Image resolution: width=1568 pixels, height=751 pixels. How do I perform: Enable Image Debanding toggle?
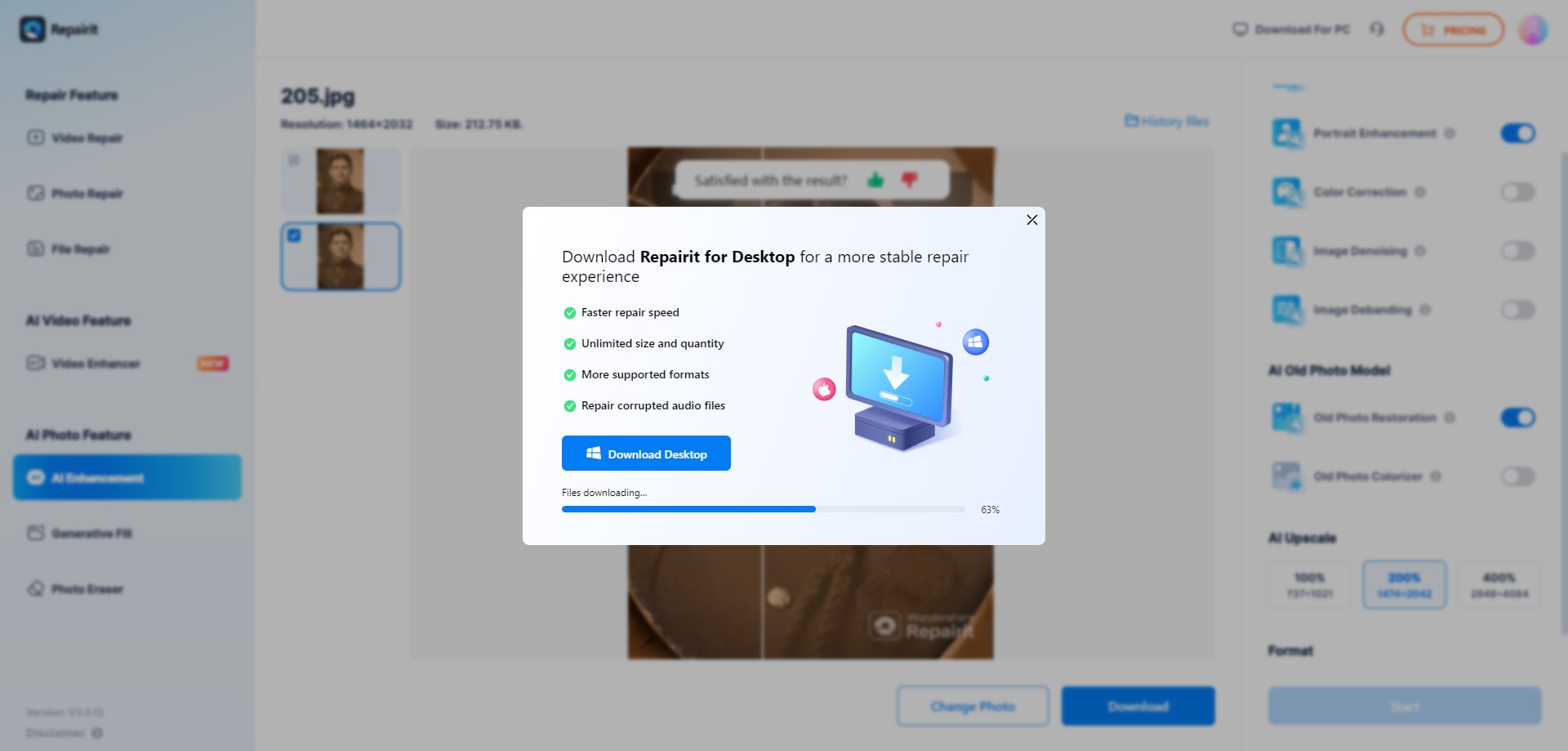tap(1518, 310)
